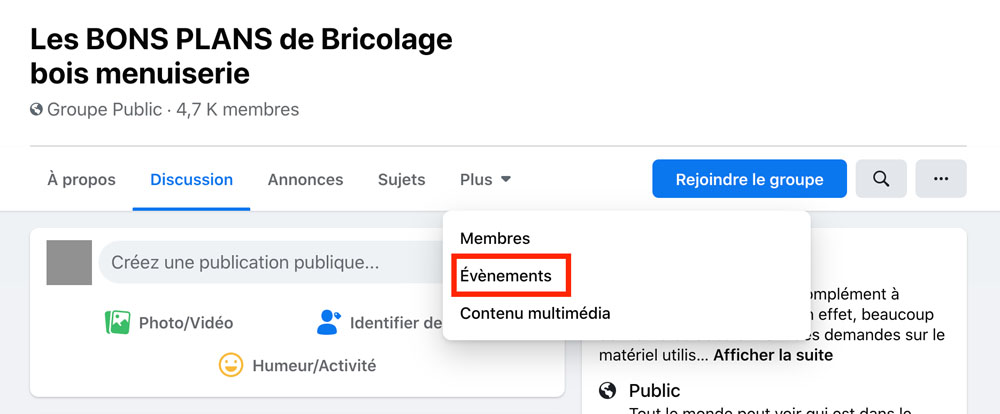Open the three-dots more options button
1000x414 pixels.
coord(941,179)
